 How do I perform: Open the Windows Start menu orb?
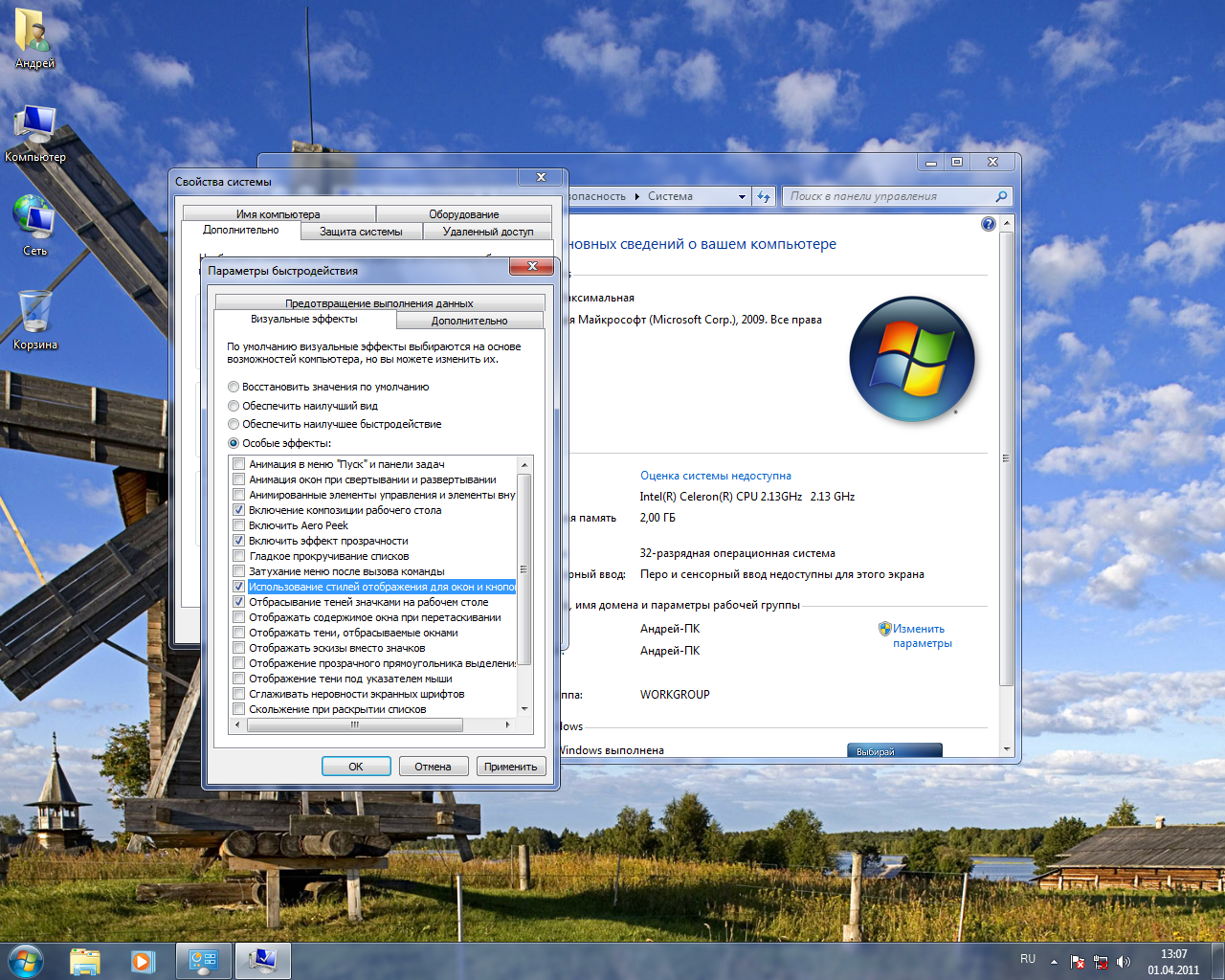tap(25, 960)
